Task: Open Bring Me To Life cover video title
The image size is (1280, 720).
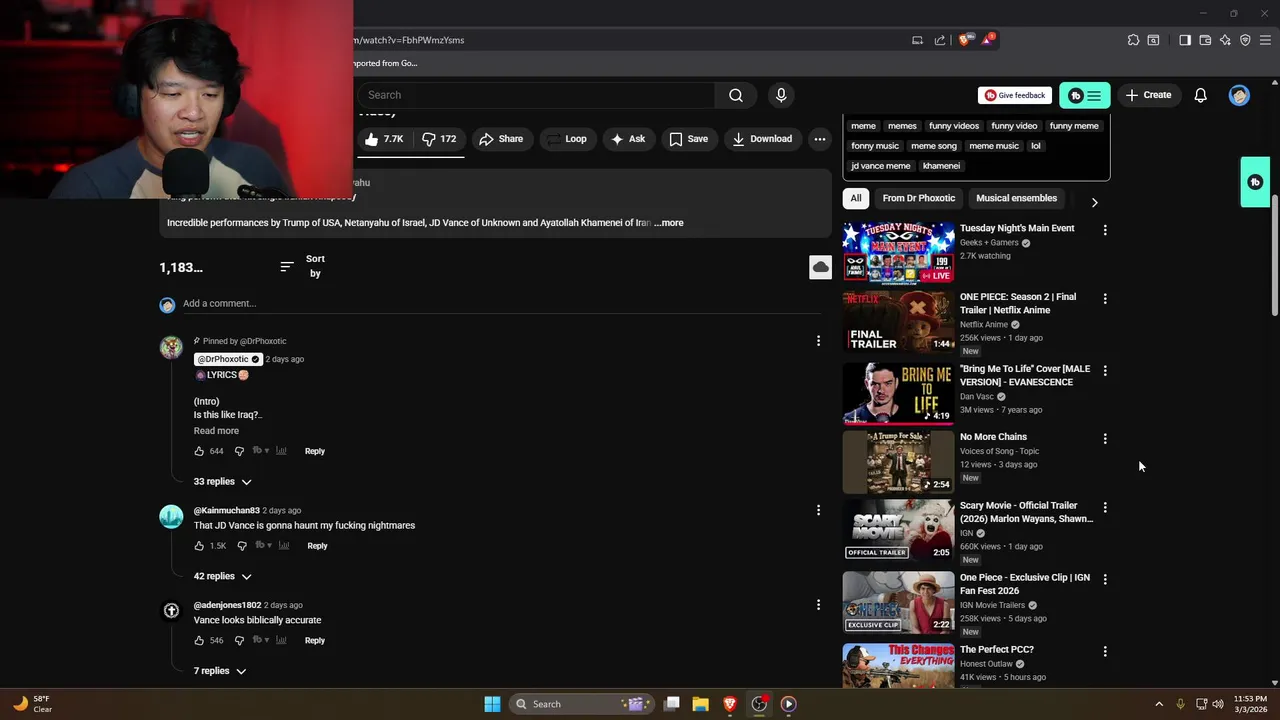Action: [x=1025, y=375]
